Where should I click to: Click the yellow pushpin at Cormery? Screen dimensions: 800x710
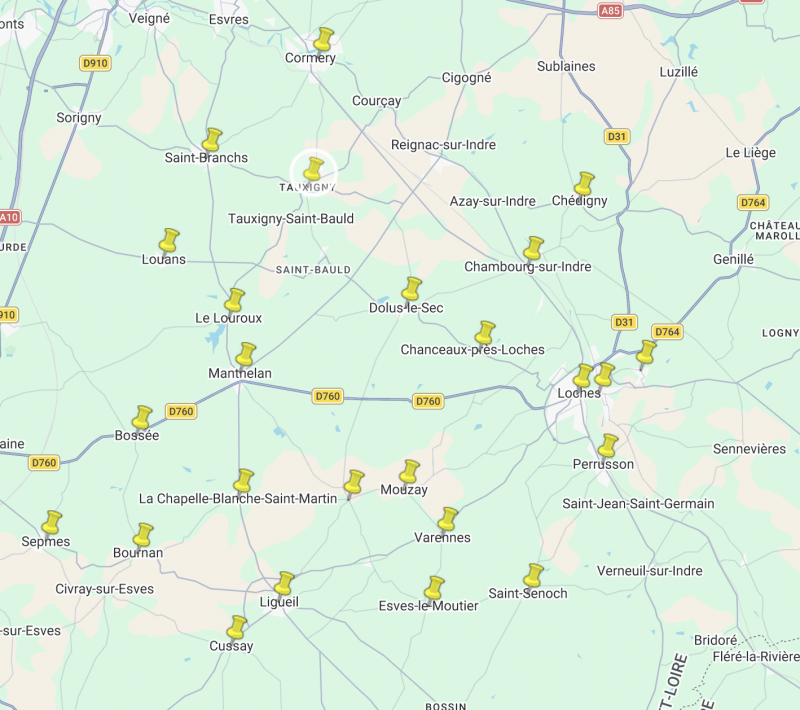[322, 40]
